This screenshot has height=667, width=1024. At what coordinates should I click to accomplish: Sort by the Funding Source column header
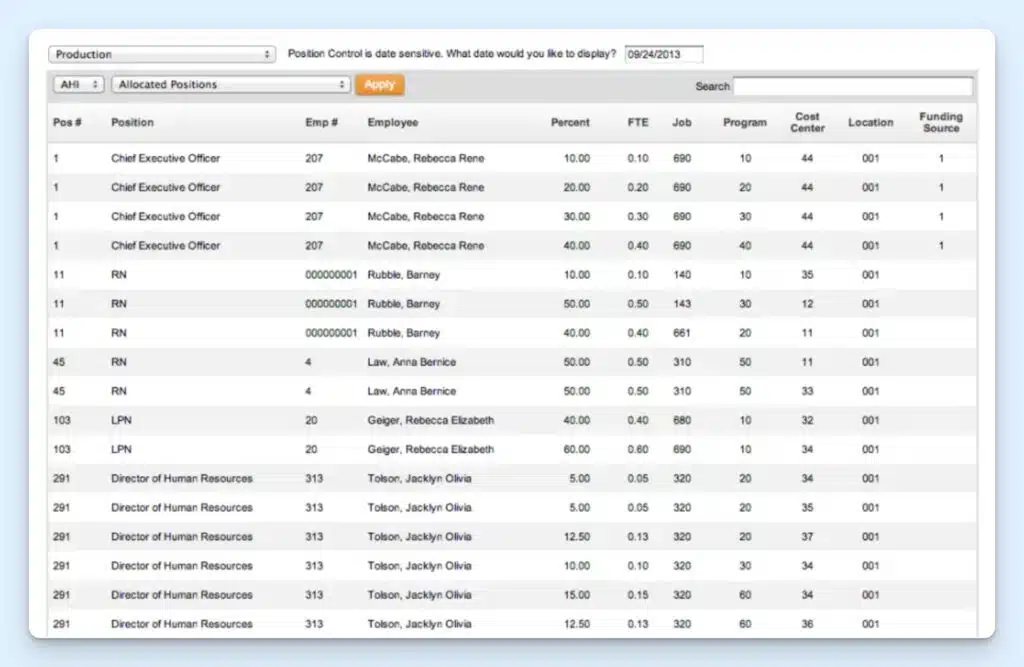tap(941, 122)
